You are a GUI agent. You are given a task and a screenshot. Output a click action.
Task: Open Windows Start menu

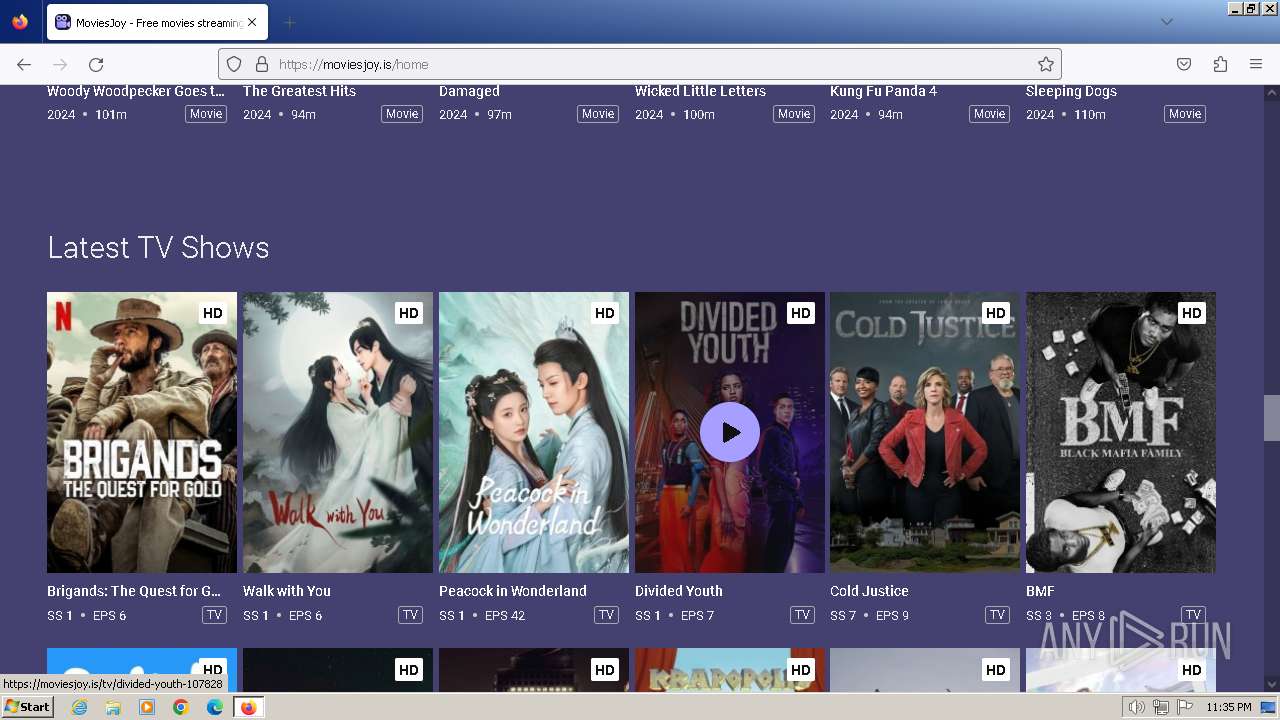pyautogui.click(x=27, y=707)
